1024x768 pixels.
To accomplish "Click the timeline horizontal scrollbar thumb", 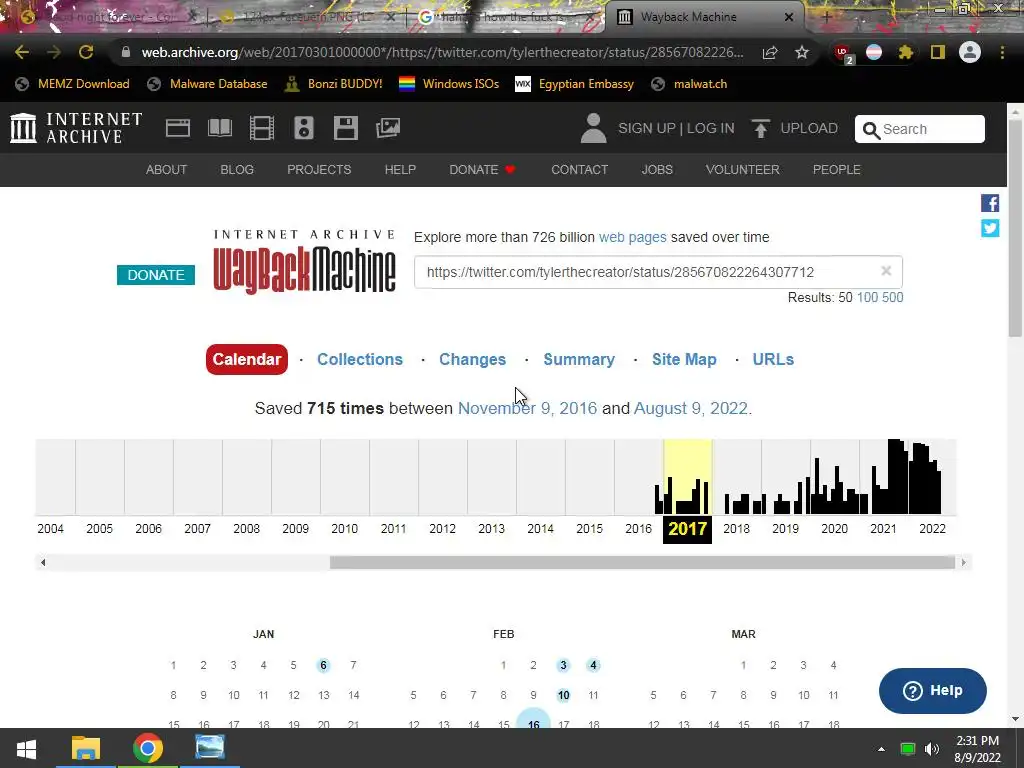I will [642, 562].
